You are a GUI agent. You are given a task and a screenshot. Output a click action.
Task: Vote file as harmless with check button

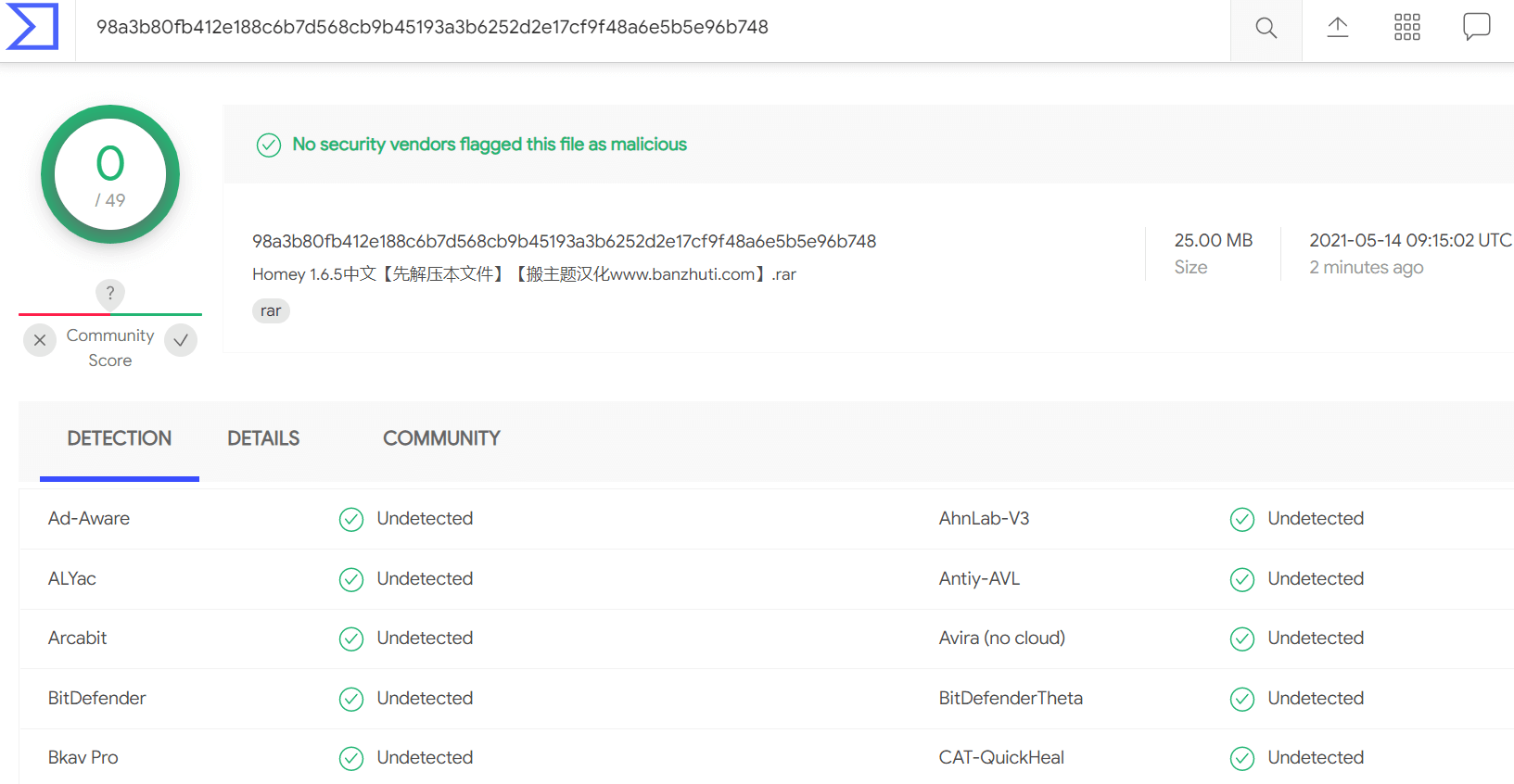tap(181, 340)
